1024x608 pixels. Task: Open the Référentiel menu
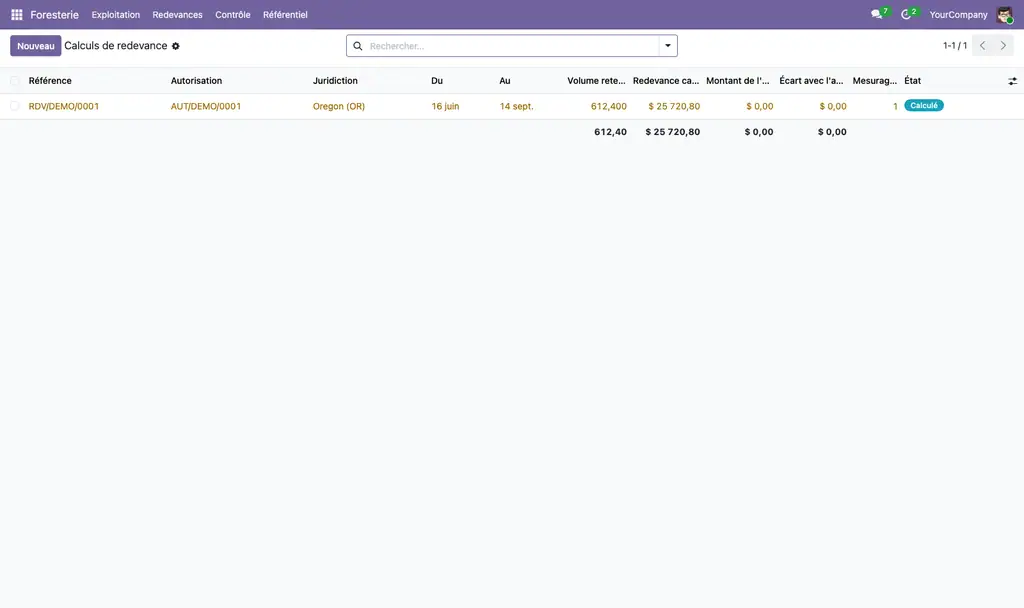(285, 14)
